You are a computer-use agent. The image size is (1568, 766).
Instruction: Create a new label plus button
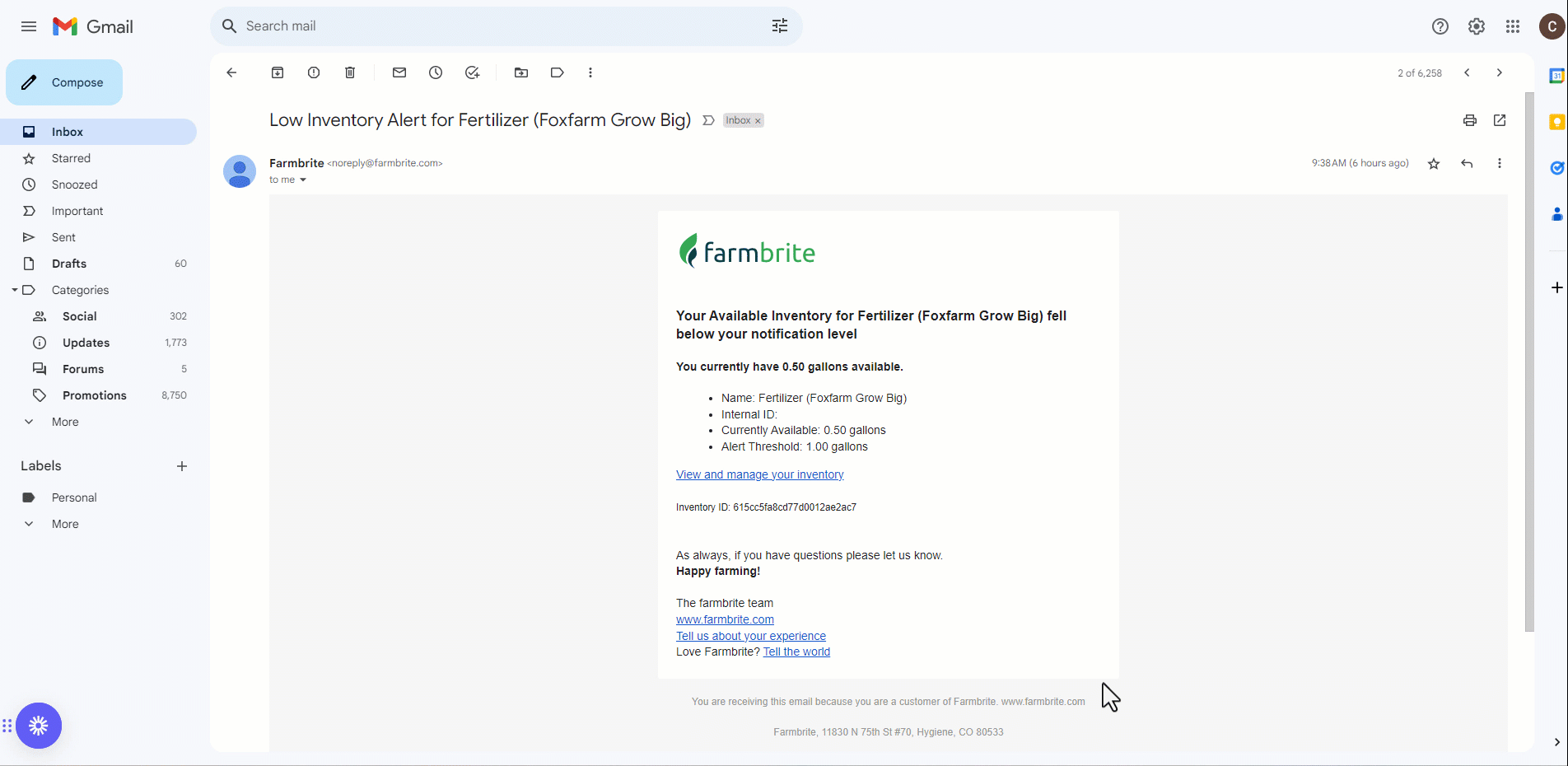click(182, 466)
